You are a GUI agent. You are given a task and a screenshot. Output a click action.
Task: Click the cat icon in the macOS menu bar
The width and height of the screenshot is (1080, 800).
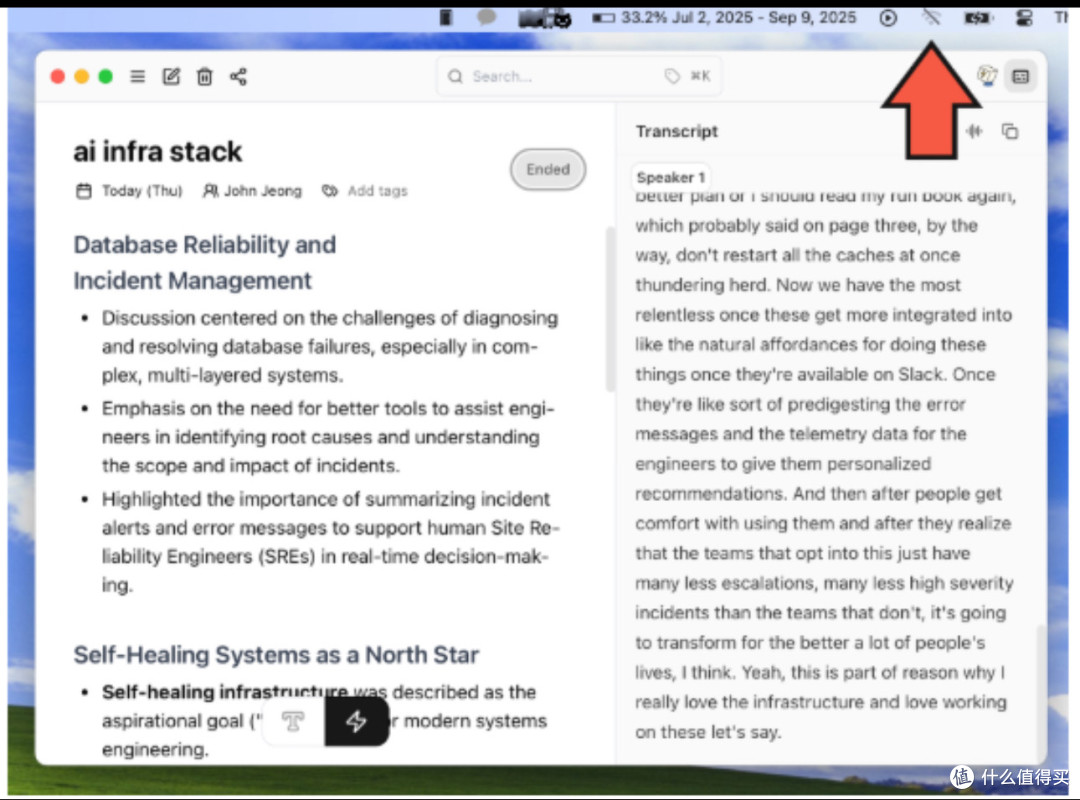click(x=563, y=19)
